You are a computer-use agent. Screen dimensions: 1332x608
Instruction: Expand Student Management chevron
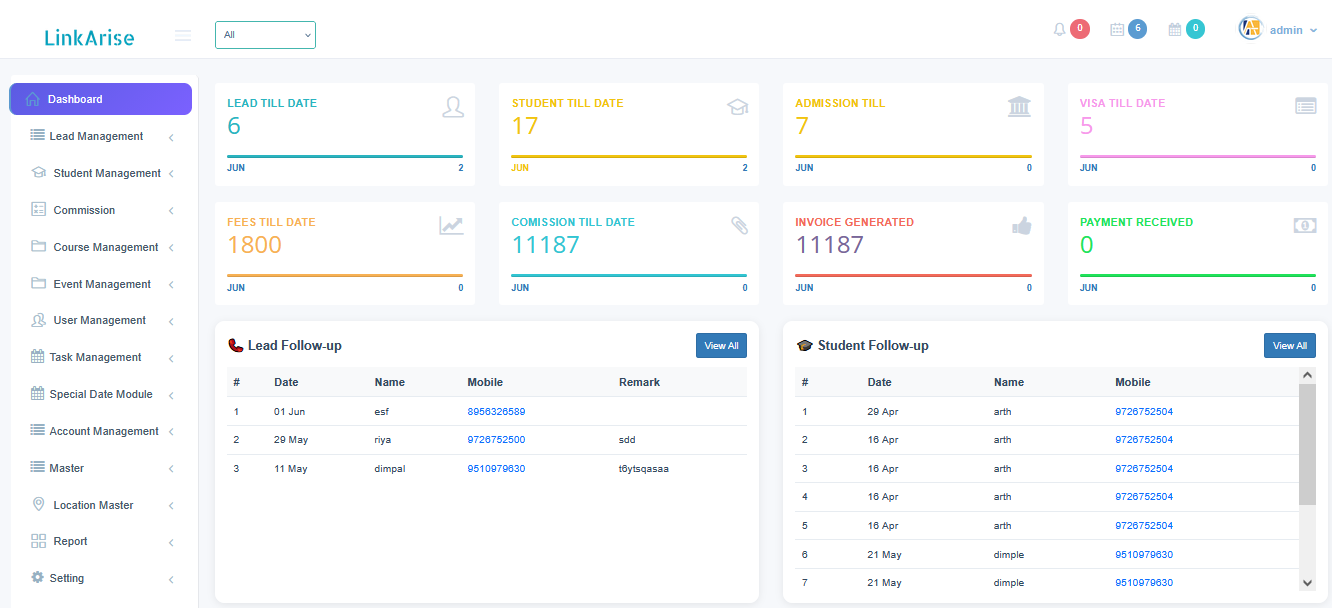click(171, 174)
